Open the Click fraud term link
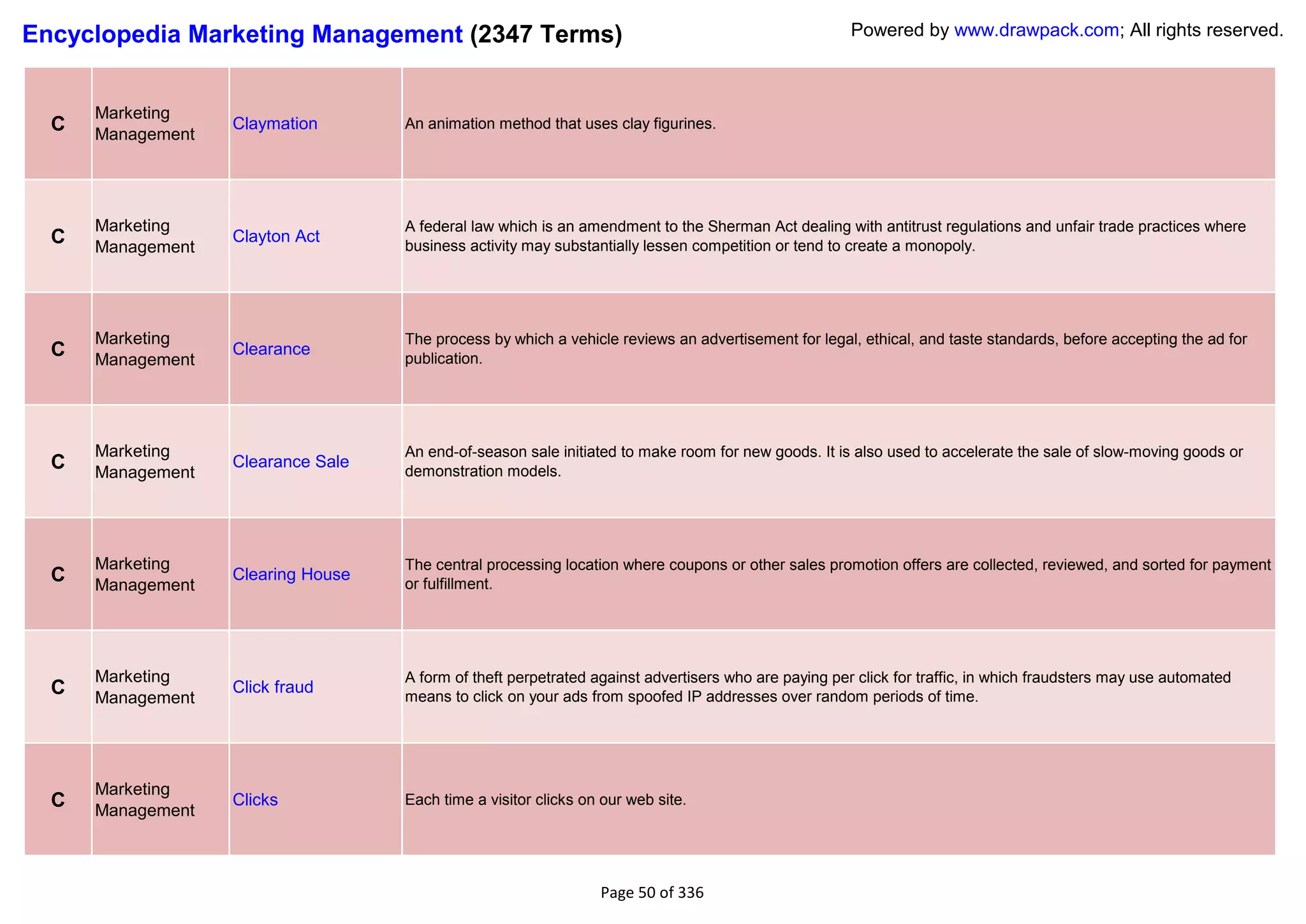 click(x=273, y=687)
